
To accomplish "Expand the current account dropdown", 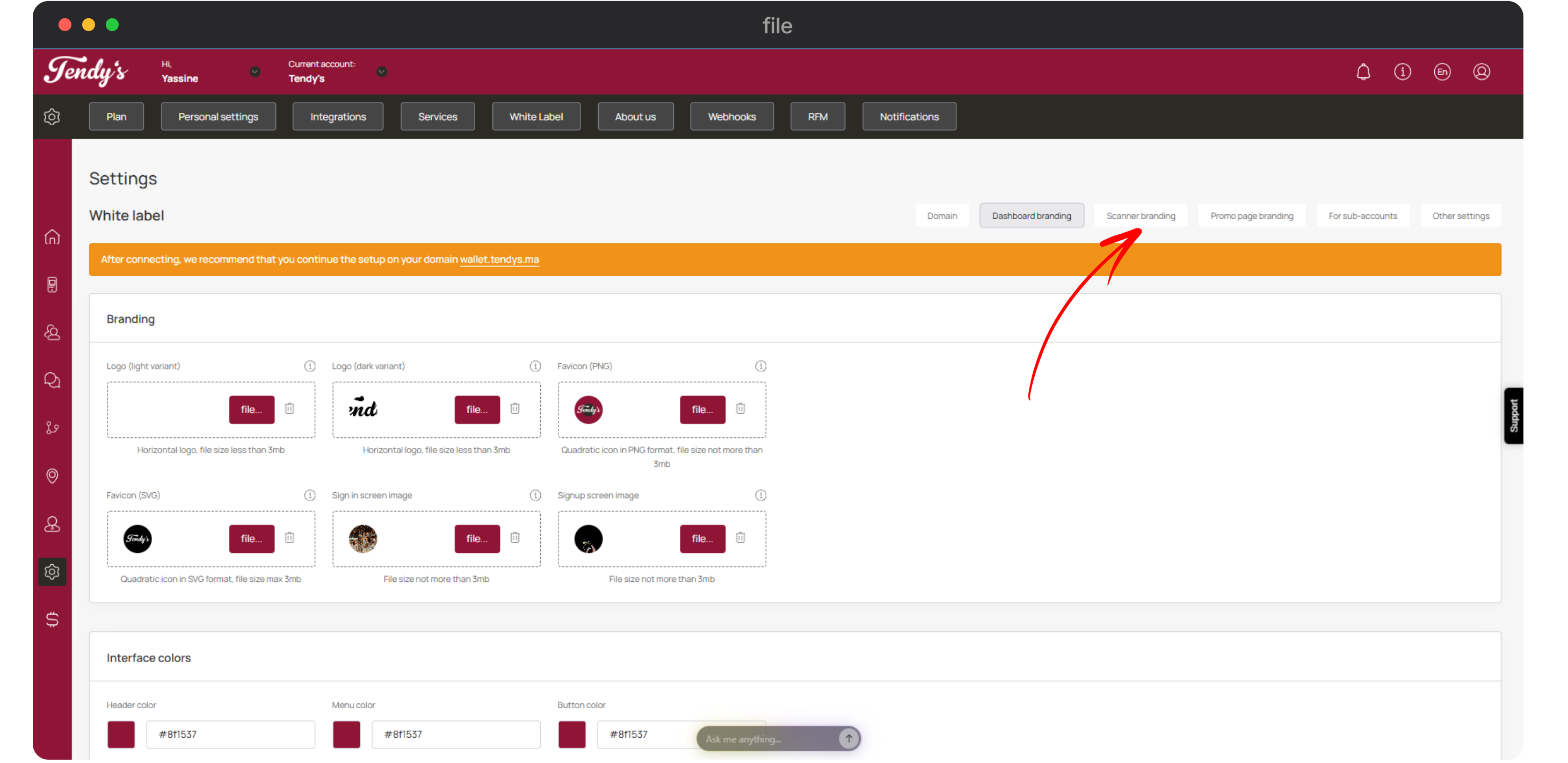I will pyautogui.click(x=382, y=72).
